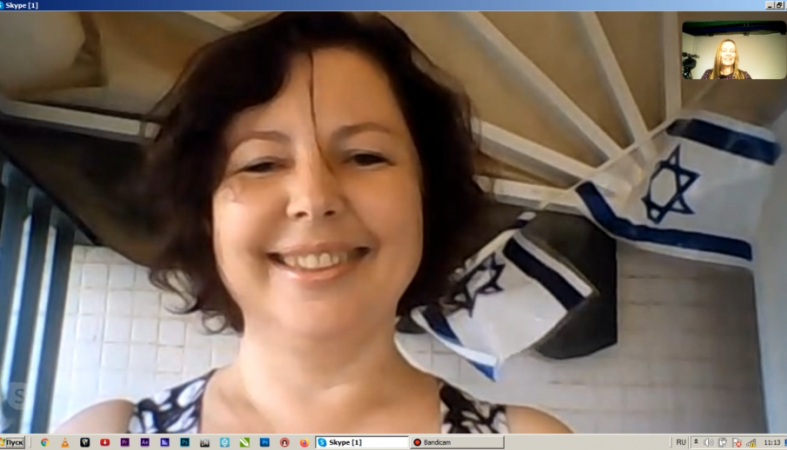Open the purple Adobe Media Encoder icon
Viewport: 787px width, 450px height.
[165, 442]
